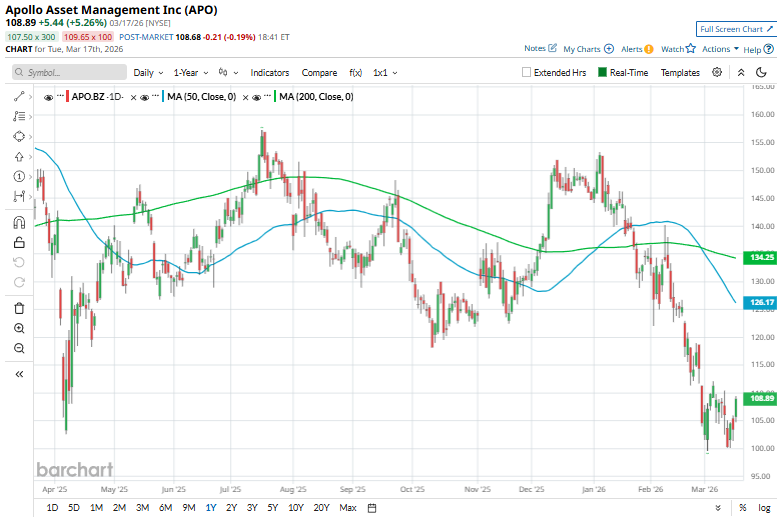Hide the APO.BZ price series

coord(49,98)
